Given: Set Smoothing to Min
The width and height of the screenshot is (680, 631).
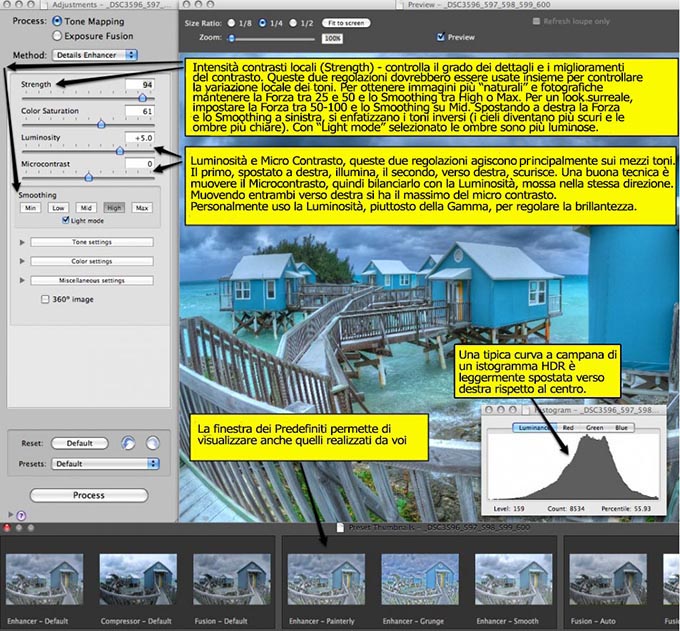Looking at the screenshot, I should pyautogui.click(x=30, y=208).
